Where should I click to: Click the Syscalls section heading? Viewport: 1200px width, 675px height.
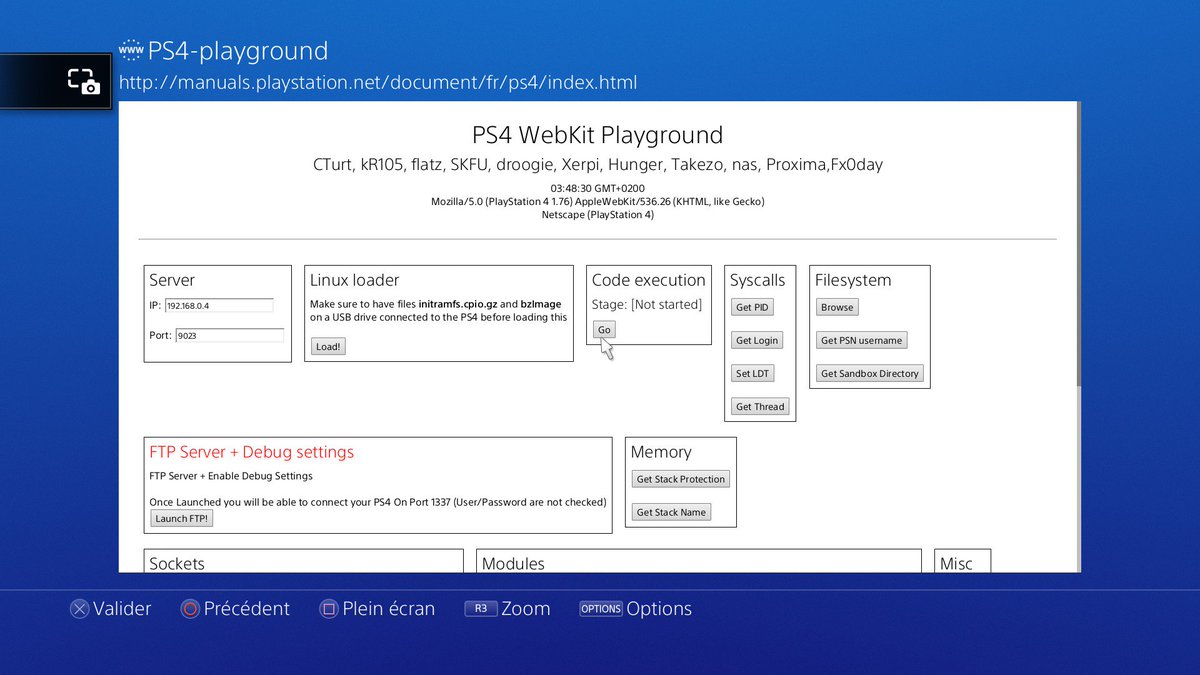757,280
